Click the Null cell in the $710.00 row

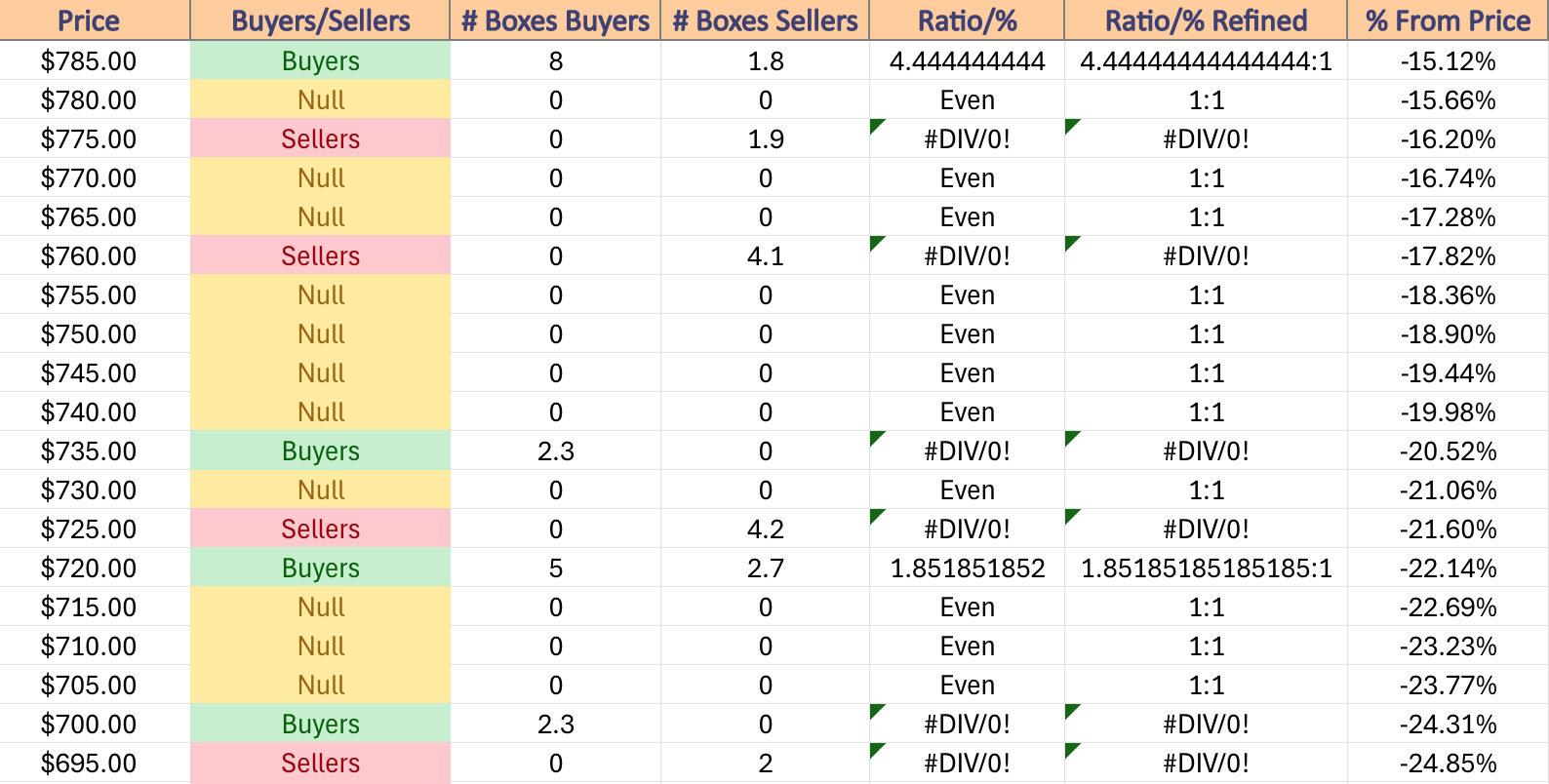click(320, 646)
